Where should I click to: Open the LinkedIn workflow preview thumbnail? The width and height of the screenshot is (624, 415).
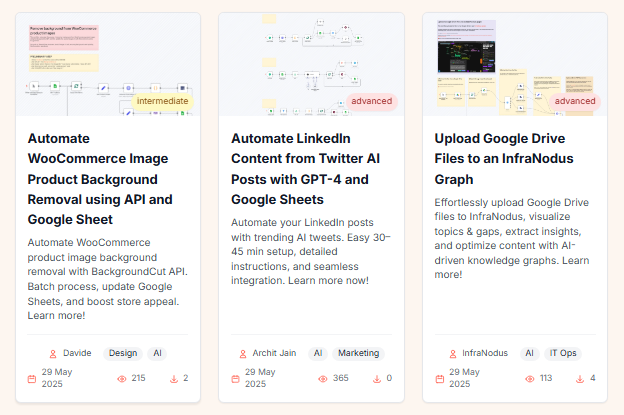(312, 64)
